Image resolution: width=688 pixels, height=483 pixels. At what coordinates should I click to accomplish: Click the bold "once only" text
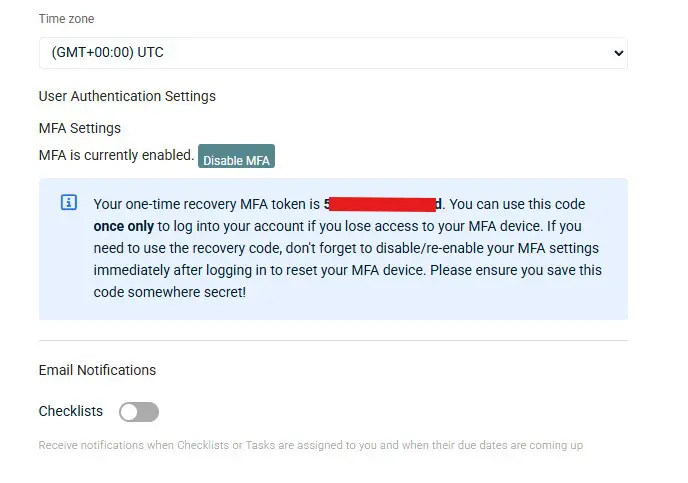tap(123, 226)
